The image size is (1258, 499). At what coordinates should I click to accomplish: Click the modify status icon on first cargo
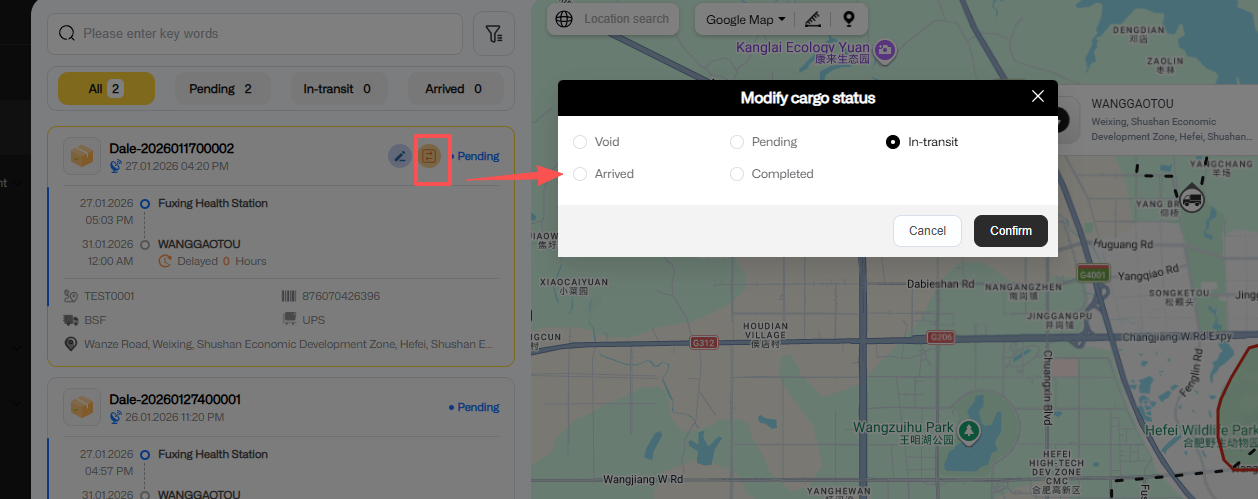click(431, 156)
